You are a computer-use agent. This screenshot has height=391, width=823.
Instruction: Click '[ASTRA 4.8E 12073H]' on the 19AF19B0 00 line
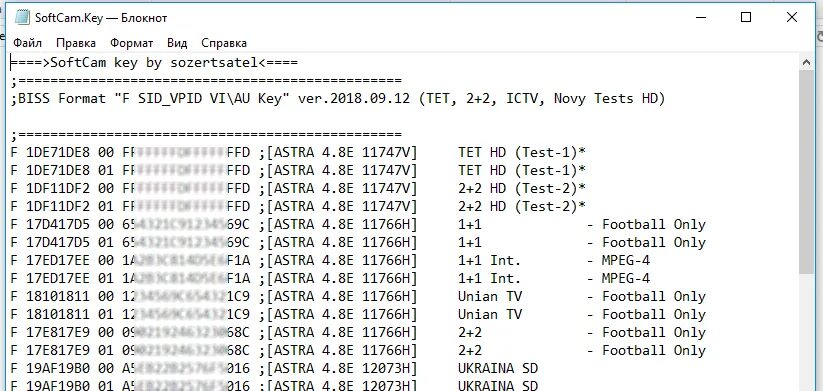[x=342, y=368]
